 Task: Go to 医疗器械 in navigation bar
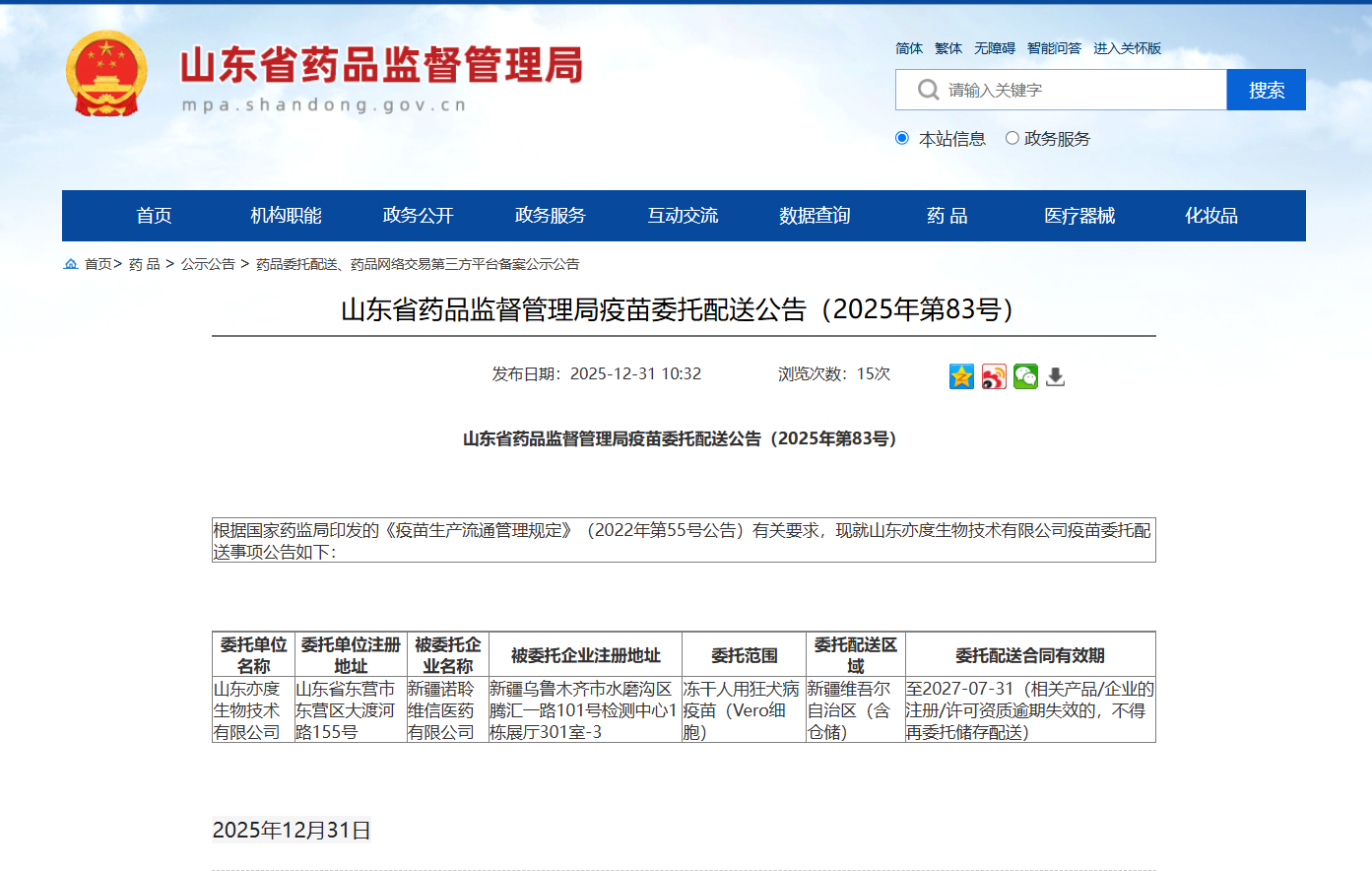click(x=1079, y=216)
